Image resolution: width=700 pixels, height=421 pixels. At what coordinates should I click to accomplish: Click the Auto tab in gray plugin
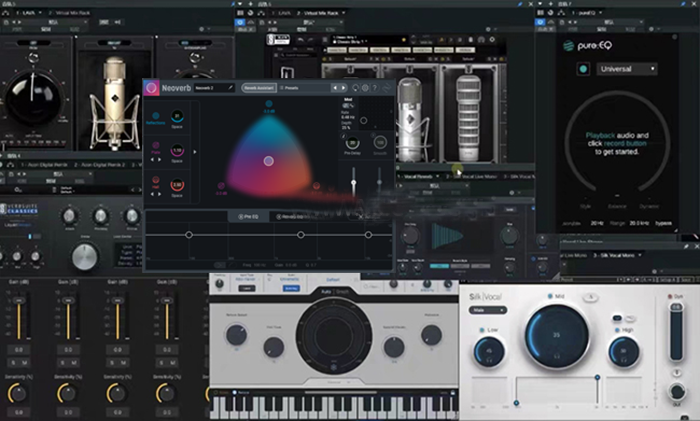(x=326, y=292)
